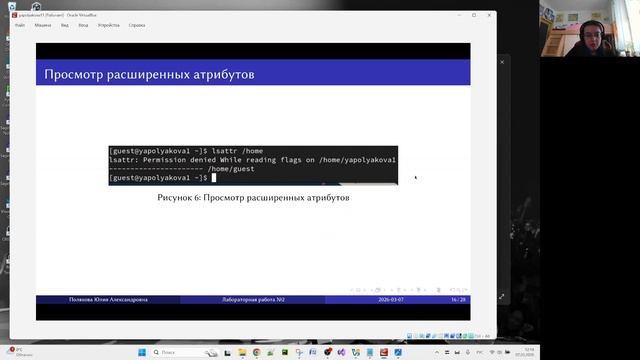
Task: Open the Recycle Bin desktop icon
Action: 12,7
